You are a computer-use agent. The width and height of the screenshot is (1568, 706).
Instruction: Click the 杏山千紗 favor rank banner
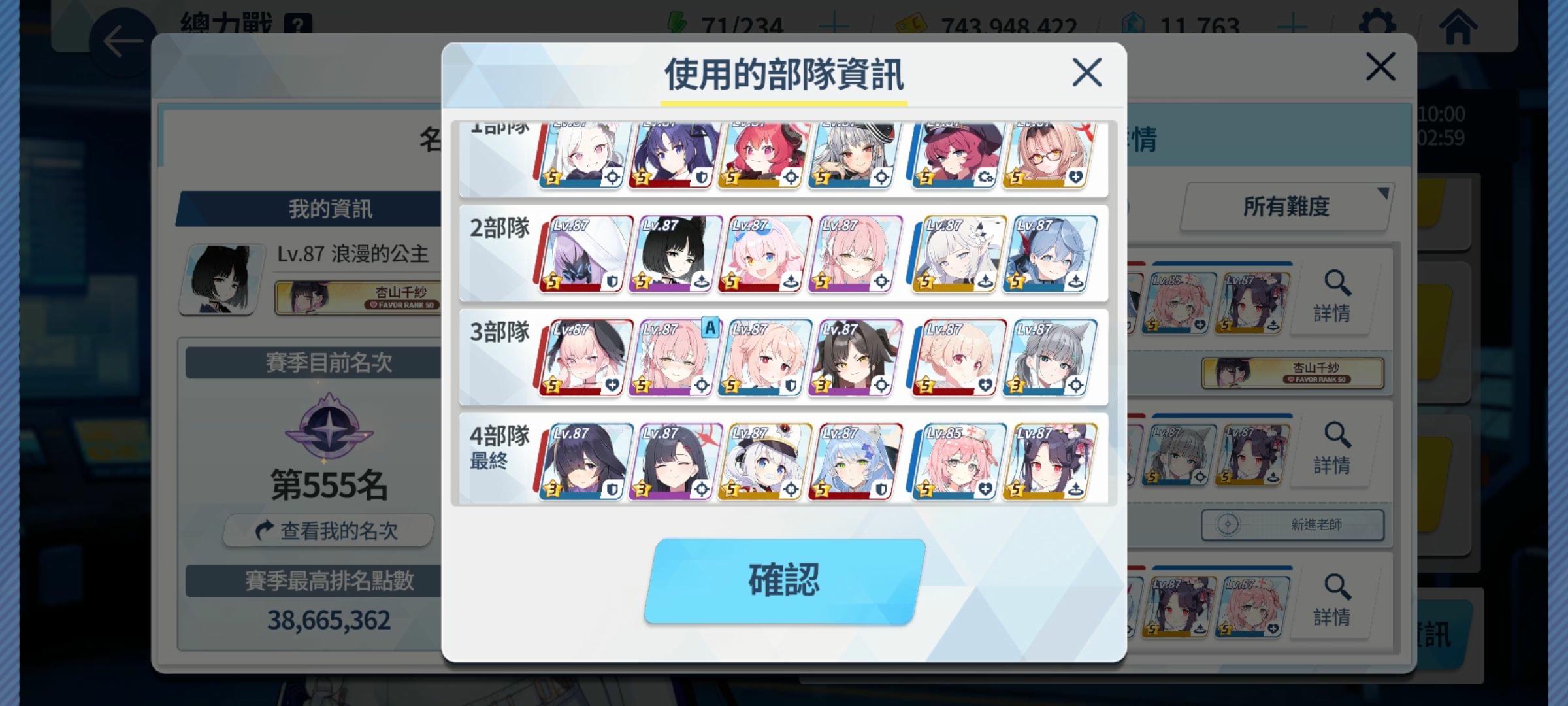point(358,297)
